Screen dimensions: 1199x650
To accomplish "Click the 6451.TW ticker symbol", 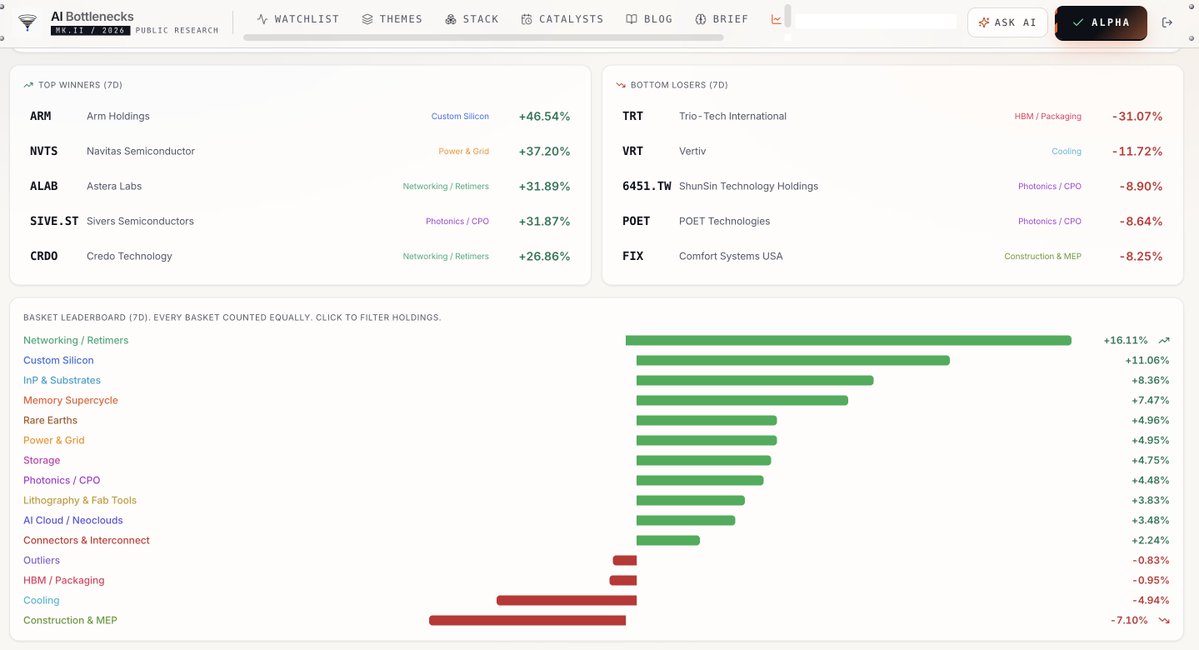I will (647, 186).
